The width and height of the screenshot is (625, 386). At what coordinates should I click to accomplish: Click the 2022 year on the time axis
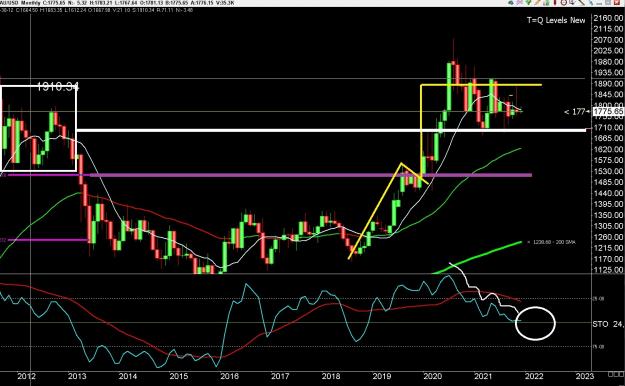click(534, 376)
